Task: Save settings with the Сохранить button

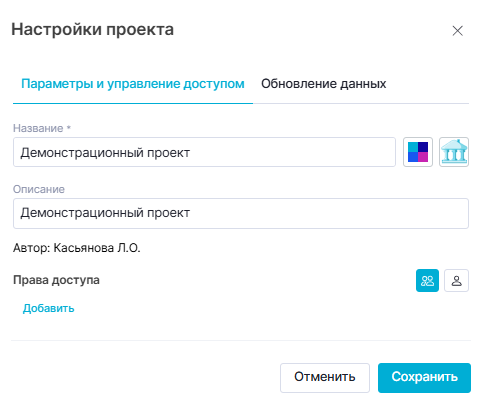Action: click(x=424, y=378)
